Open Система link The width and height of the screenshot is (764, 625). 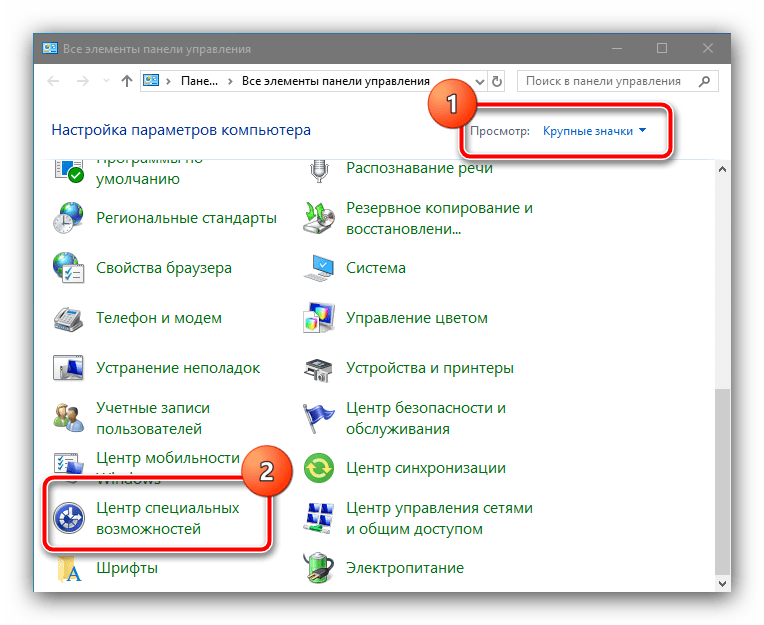tap(376, 268)
